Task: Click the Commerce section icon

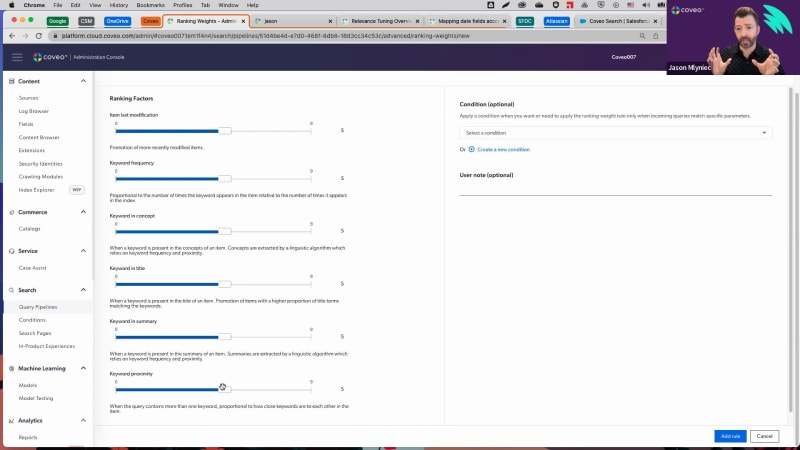Action: [11, 212]
